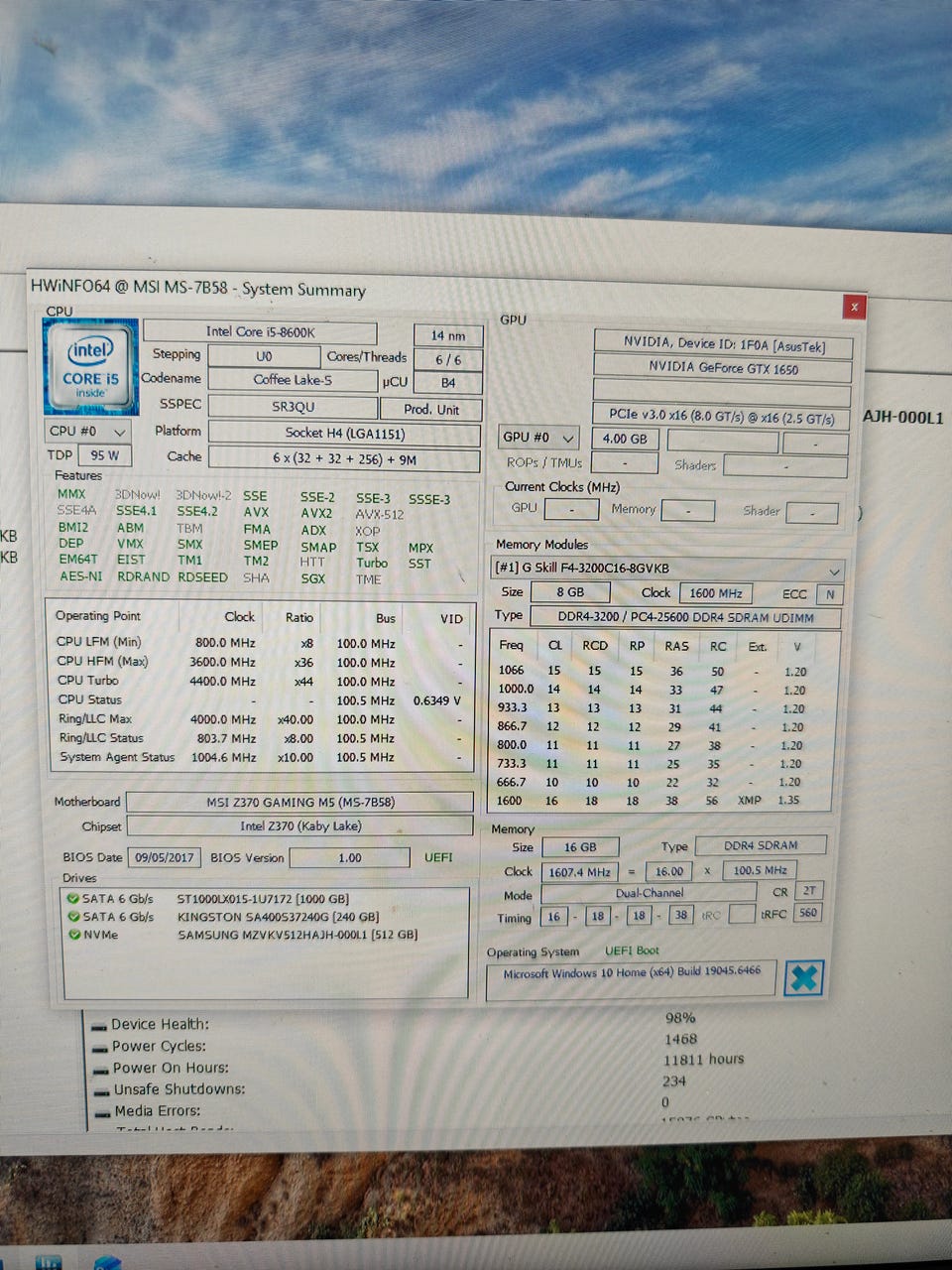952x1270 pixels.
Task: Click the drive icon beside Power On Hours
Action: [x=100, y=1070]
